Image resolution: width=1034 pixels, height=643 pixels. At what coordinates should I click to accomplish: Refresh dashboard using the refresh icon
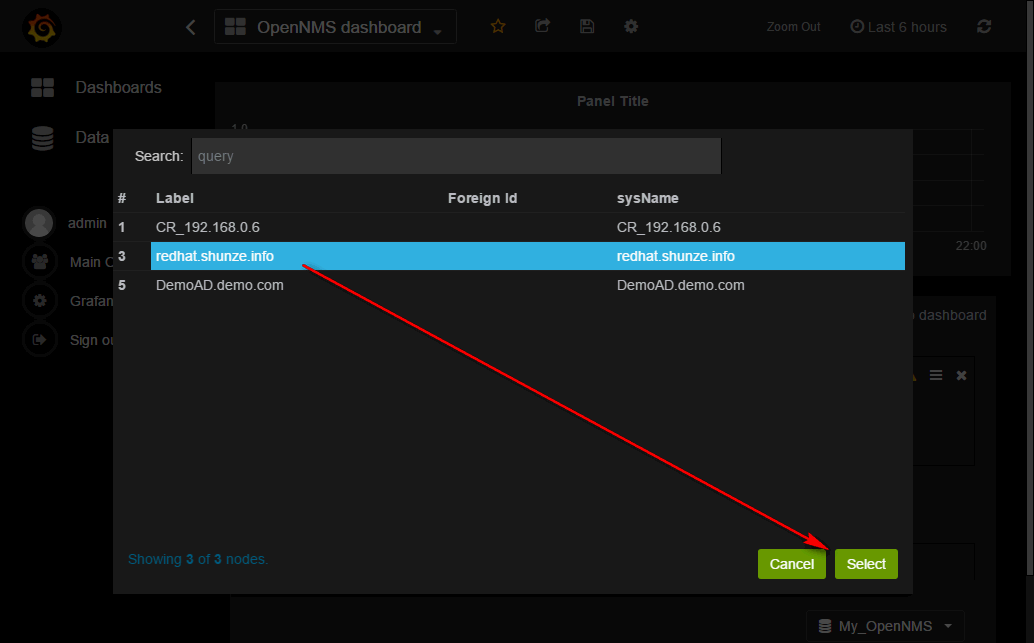984,26
